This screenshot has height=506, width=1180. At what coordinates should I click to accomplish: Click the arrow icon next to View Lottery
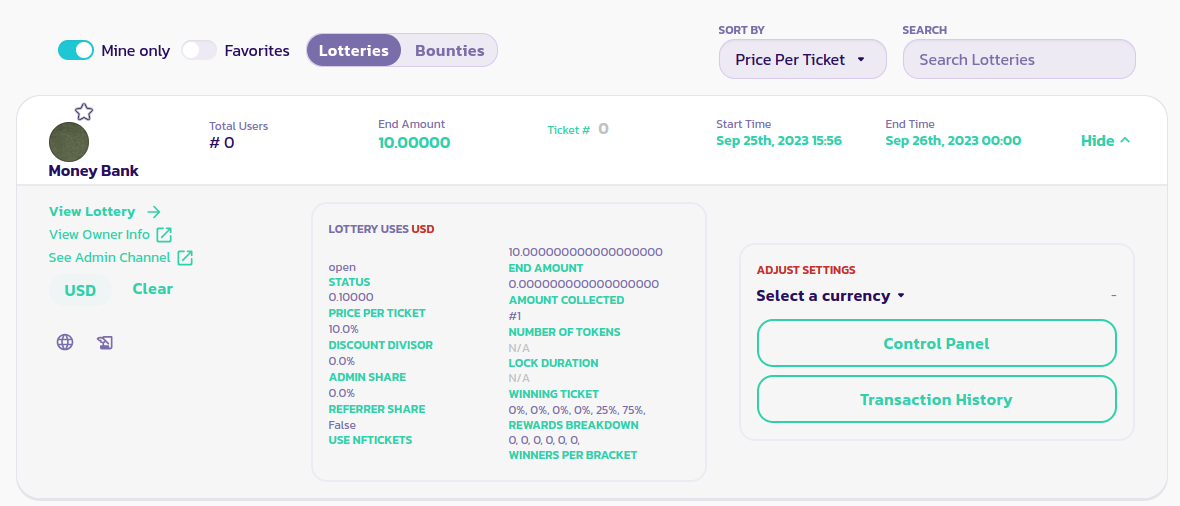(154, 212)
